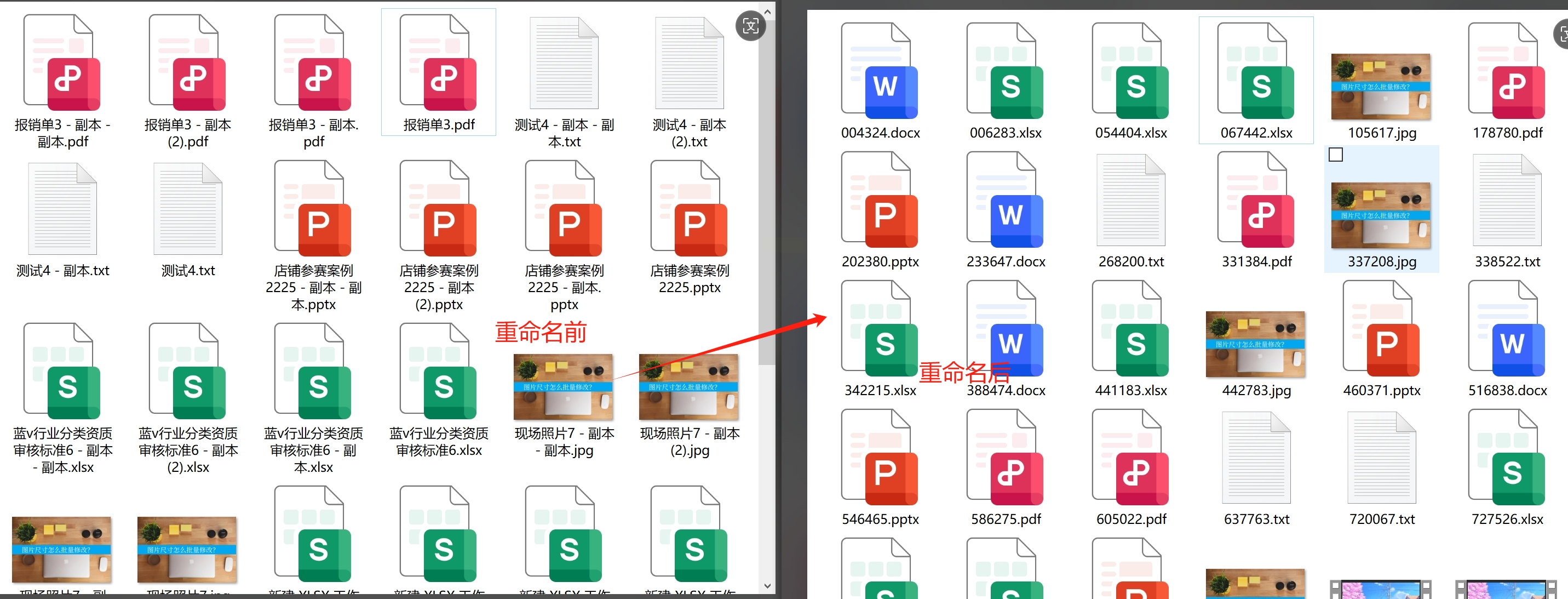Select 054404.xlsx file icon

point(1130,71)
